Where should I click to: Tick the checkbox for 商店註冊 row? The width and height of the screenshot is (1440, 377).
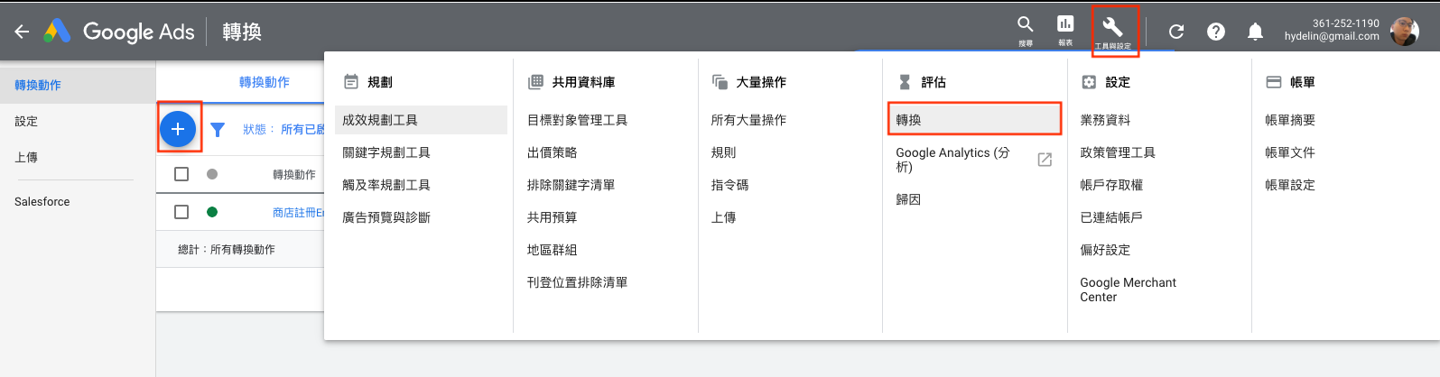(x=181, y=212)
